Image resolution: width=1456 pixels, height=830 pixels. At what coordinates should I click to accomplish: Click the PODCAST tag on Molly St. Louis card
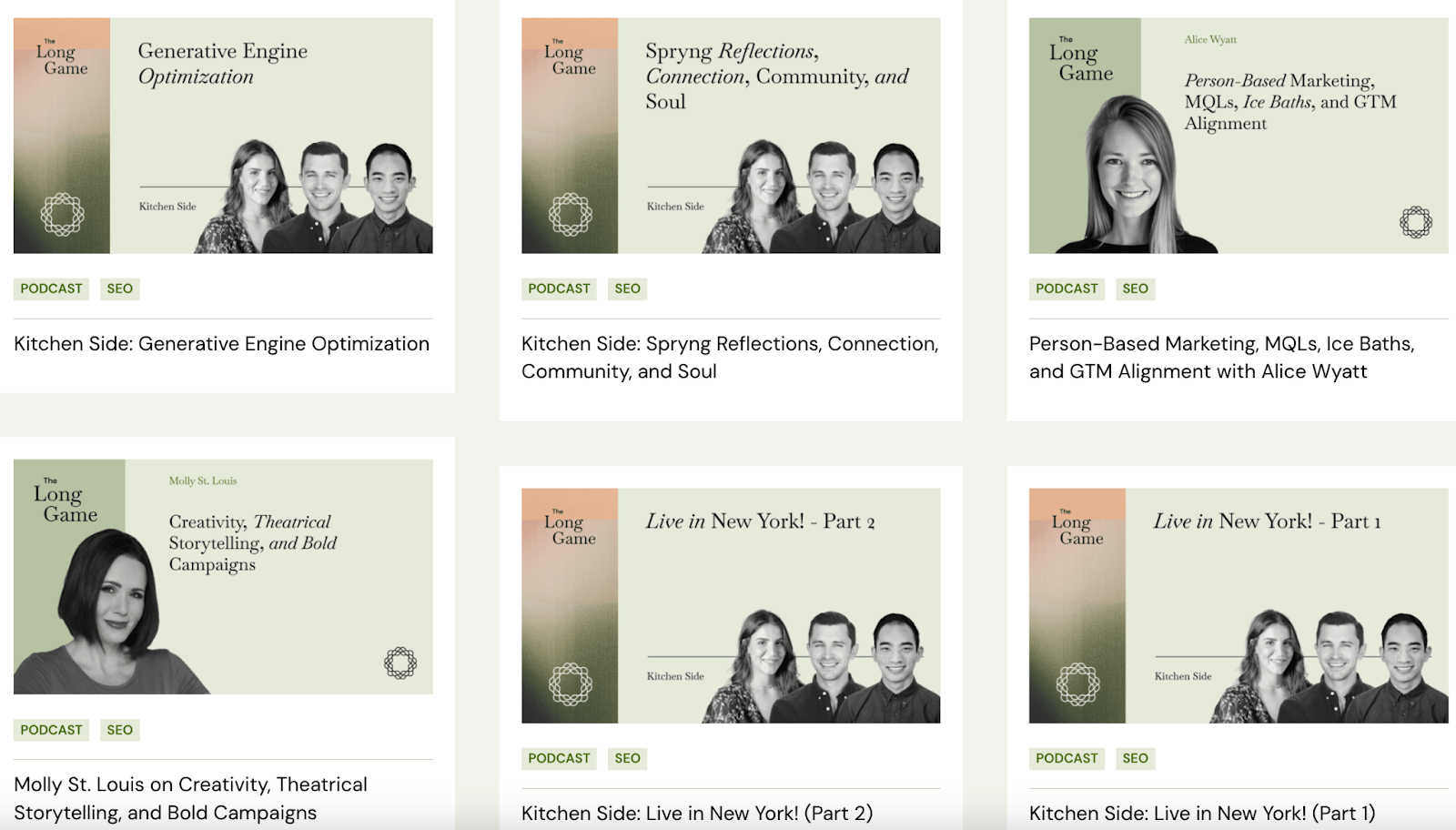click(x=50, y=729)
